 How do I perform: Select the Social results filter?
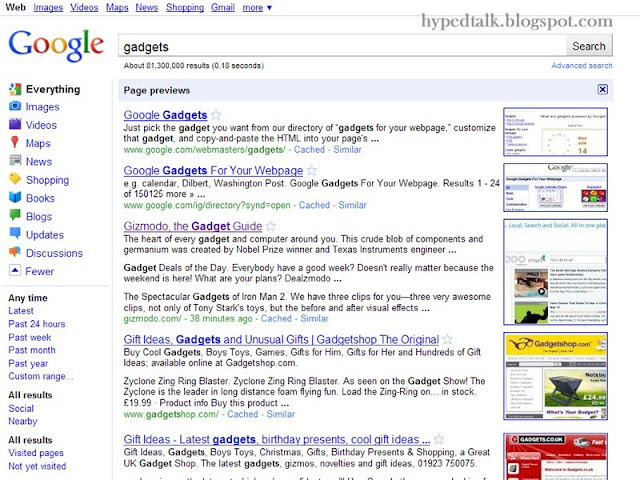pyautogui.click(x=21, y=408)
